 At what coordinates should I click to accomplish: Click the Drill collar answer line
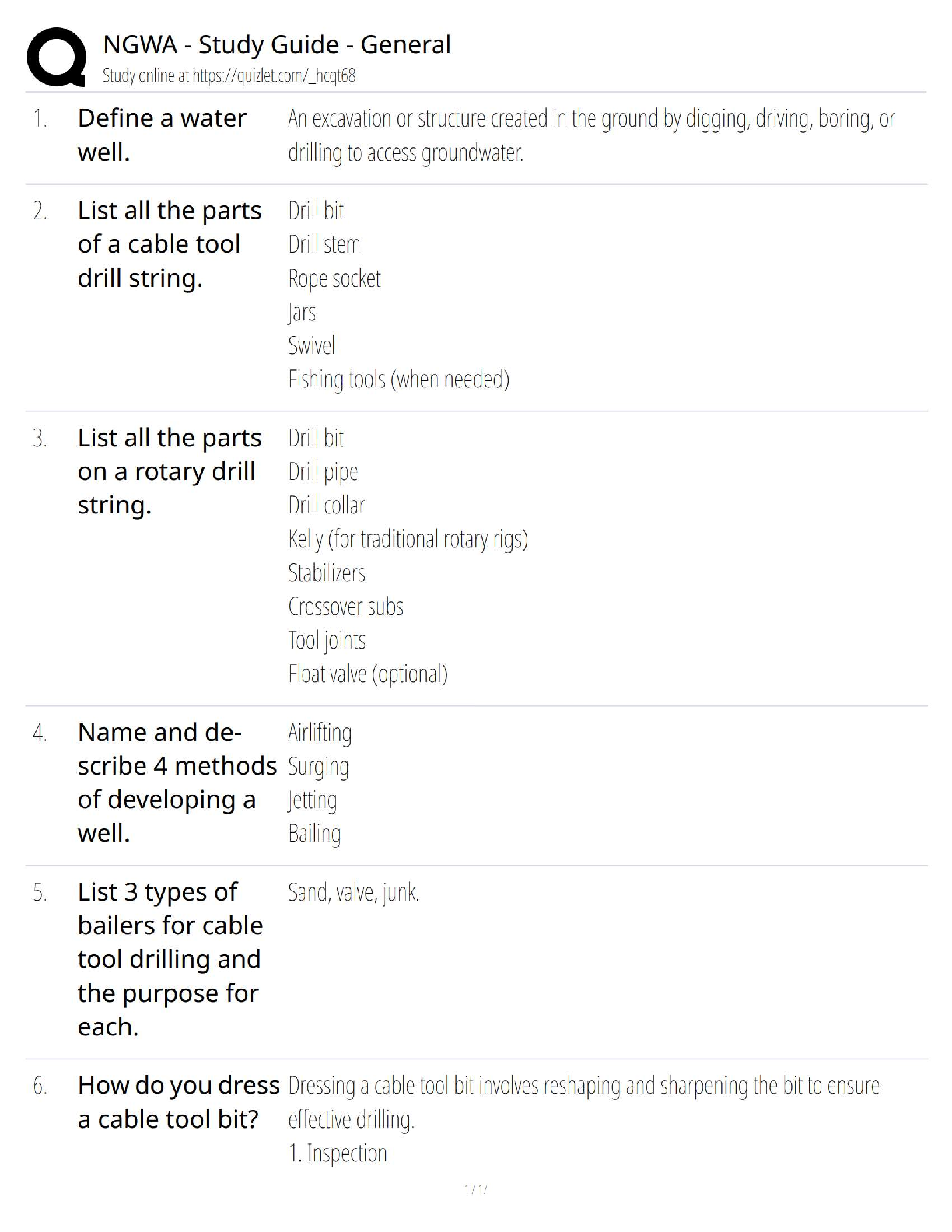coord(326,506)
